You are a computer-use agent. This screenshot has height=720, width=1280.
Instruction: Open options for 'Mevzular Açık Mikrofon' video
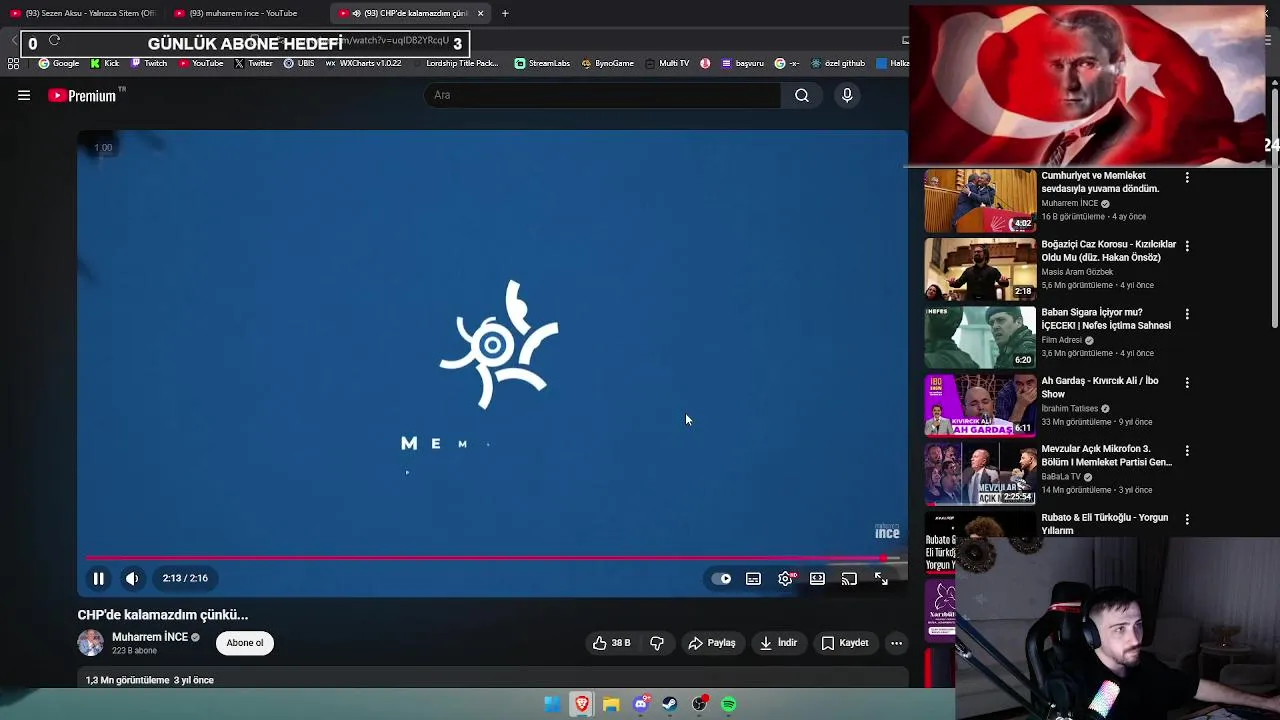[x=1187, y=451]
